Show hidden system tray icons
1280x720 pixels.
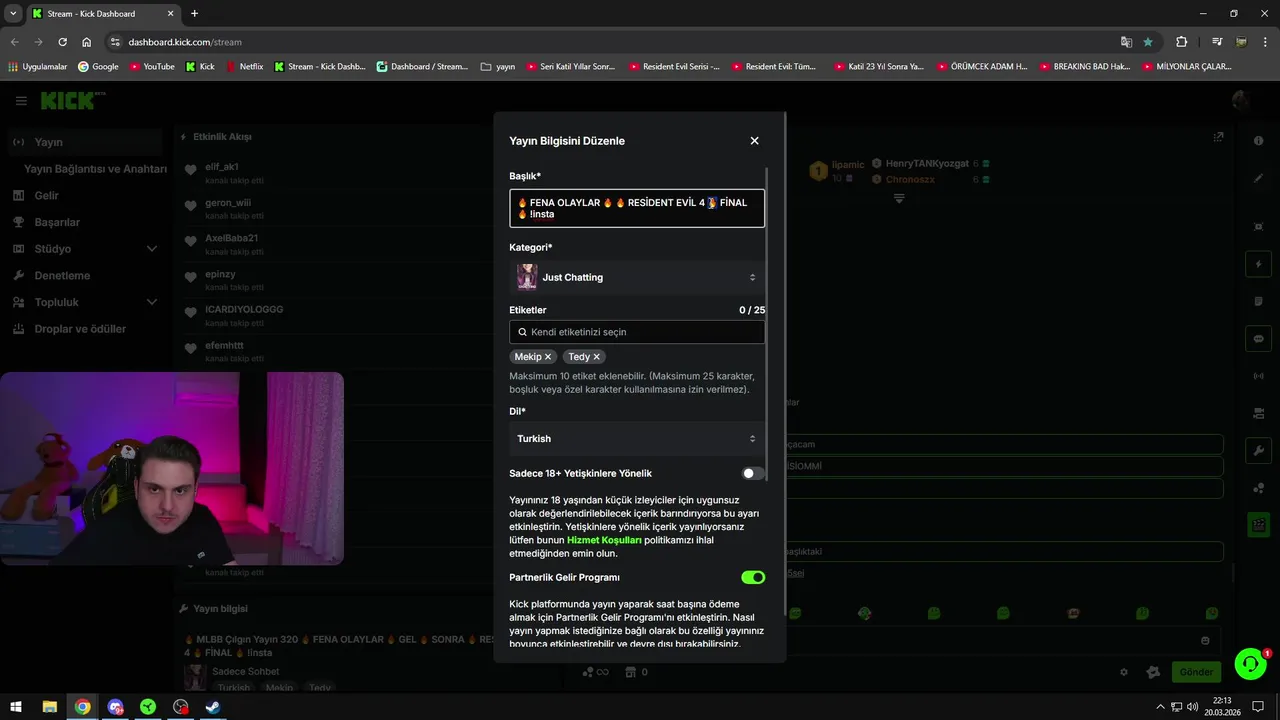point(1160,707)
